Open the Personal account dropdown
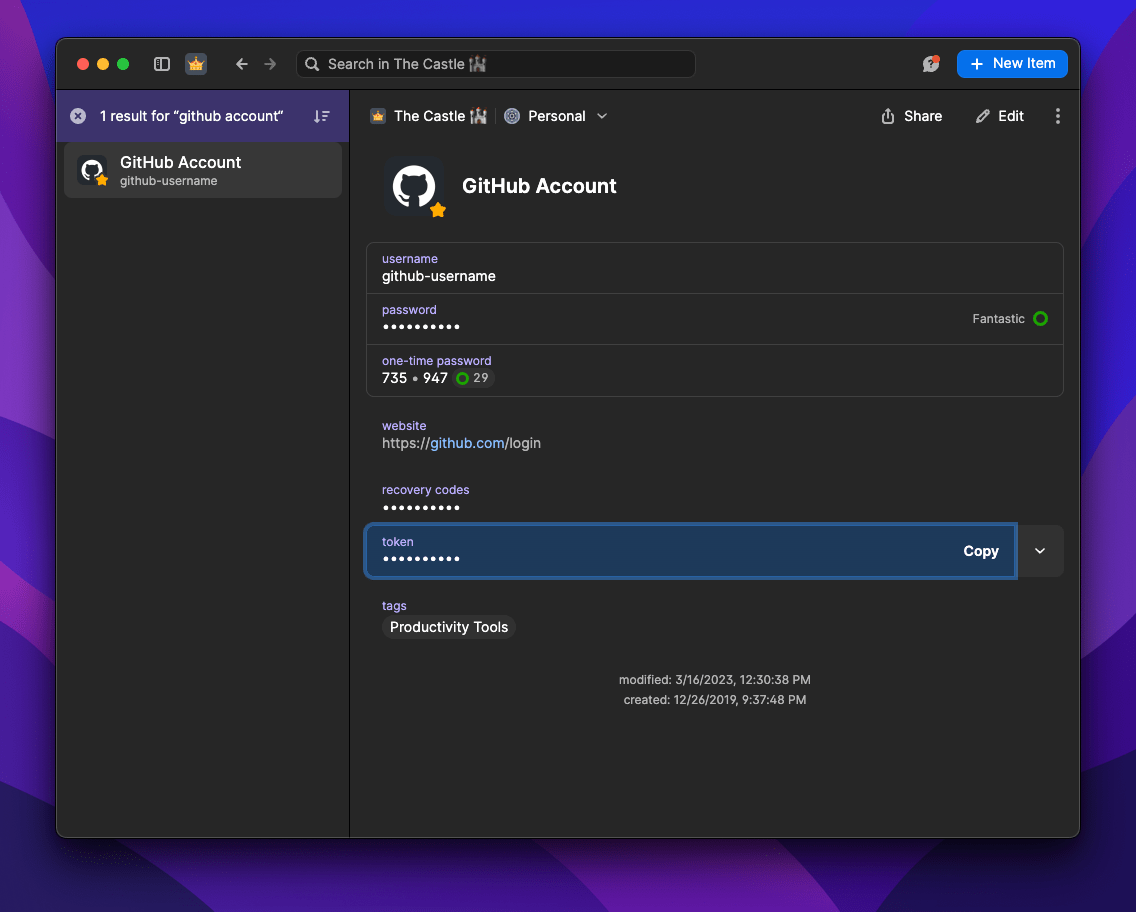1136x912 pixels. coord(556,116)
